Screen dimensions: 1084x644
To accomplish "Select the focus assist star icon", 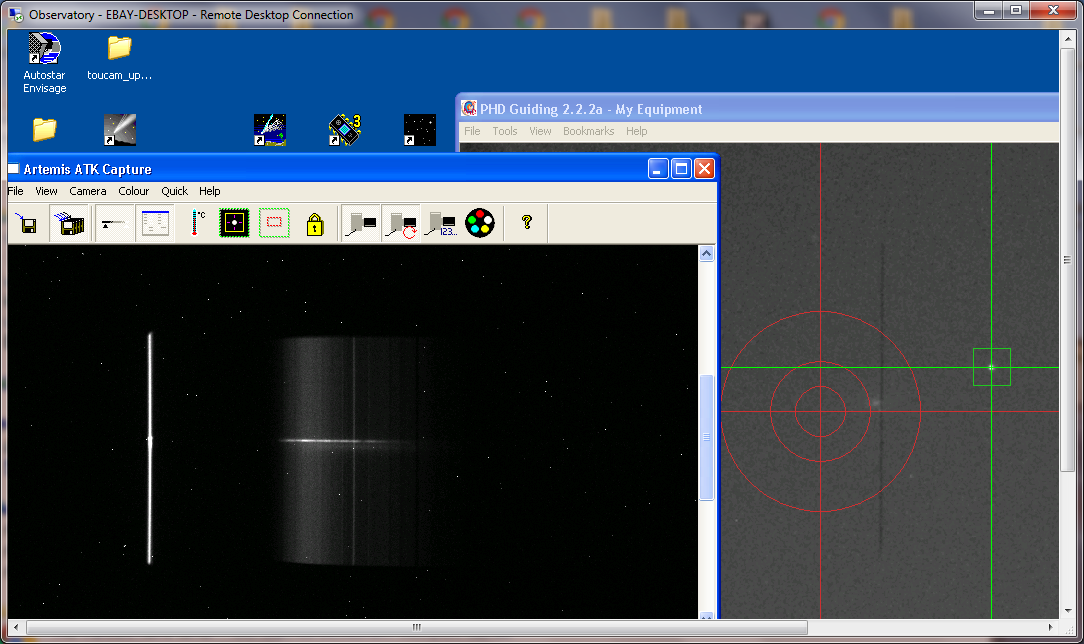I will (x=234, y=224).
